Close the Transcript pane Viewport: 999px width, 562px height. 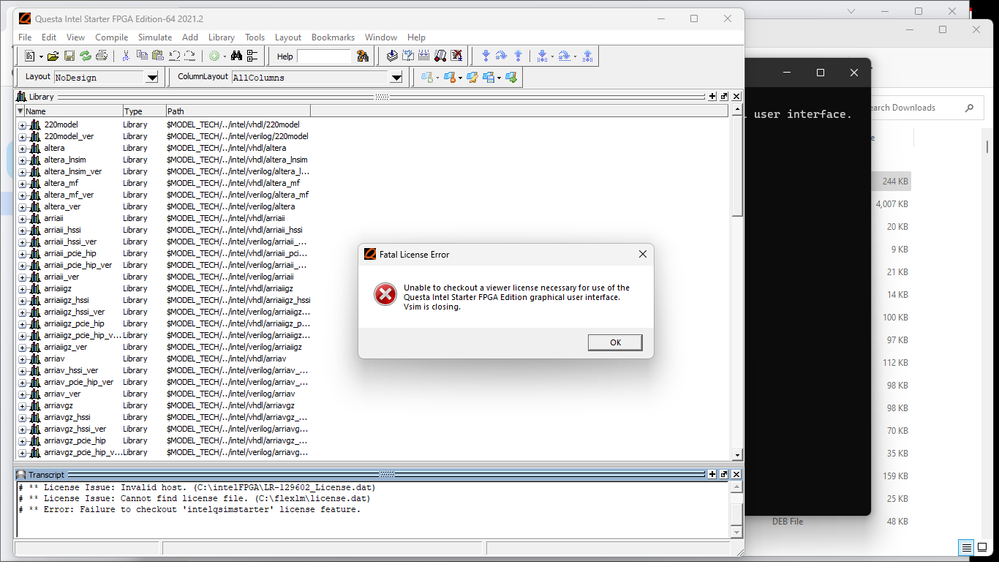[x=737, y=474]
